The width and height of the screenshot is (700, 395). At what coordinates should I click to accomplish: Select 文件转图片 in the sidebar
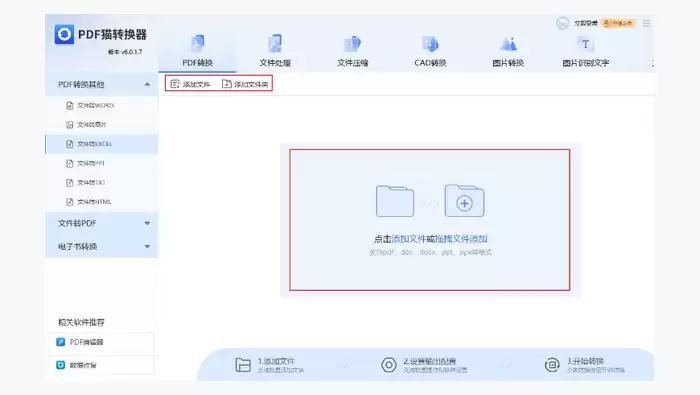click(102, 125)
